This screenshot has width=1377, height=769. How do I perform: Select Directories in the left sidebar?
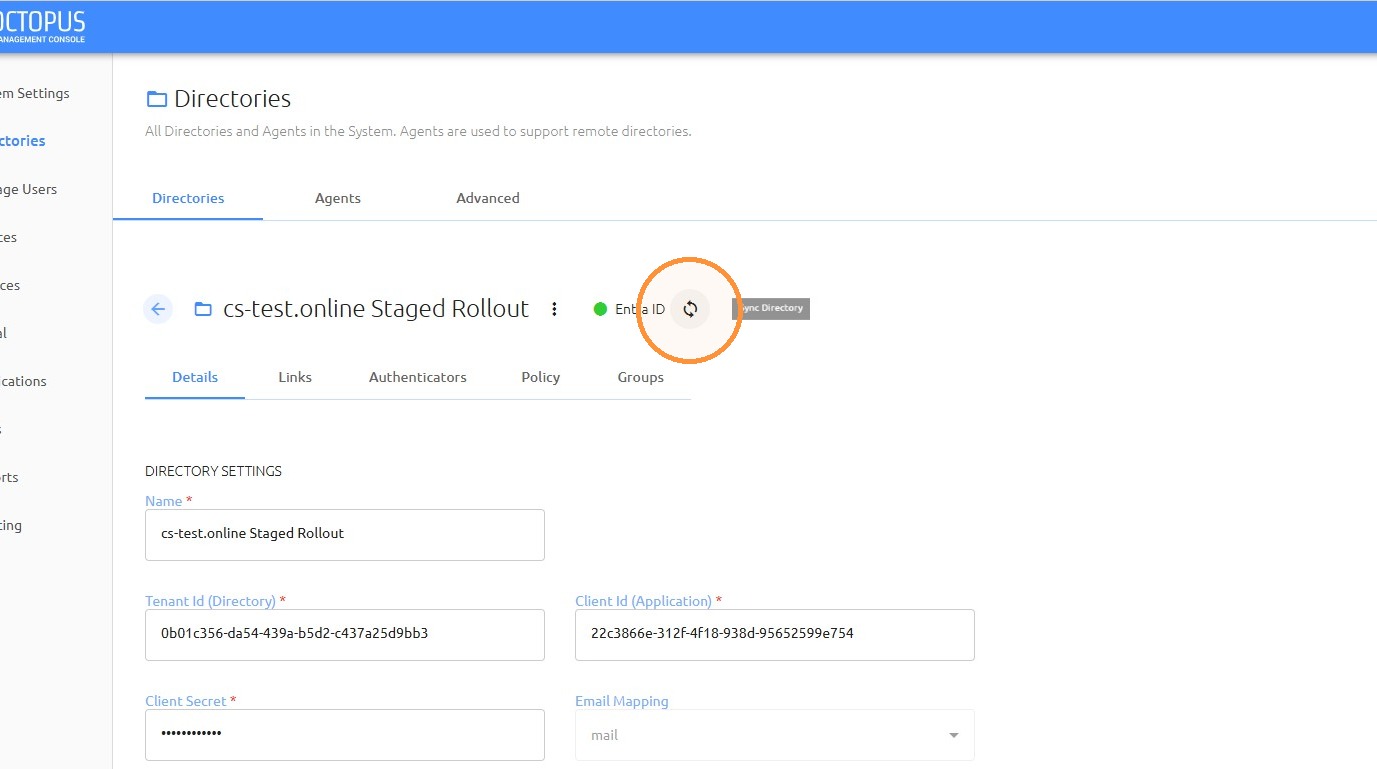23,141
